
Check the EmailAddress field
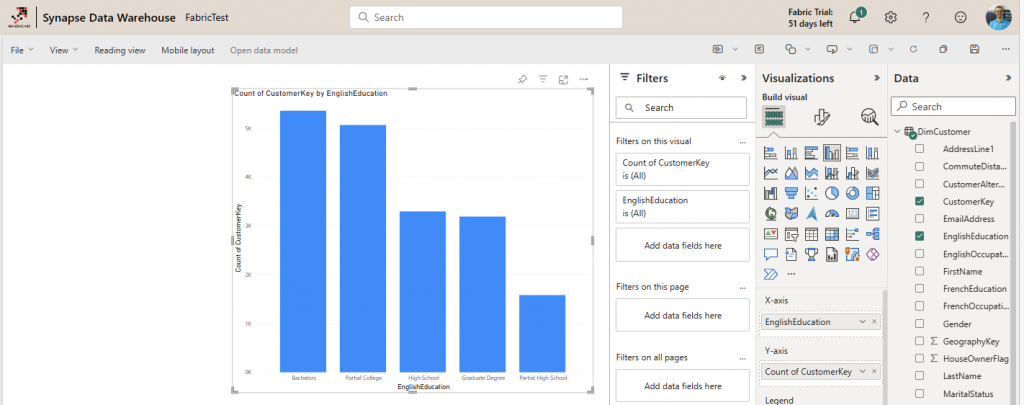pyautogui.click(x=919, y=218)
